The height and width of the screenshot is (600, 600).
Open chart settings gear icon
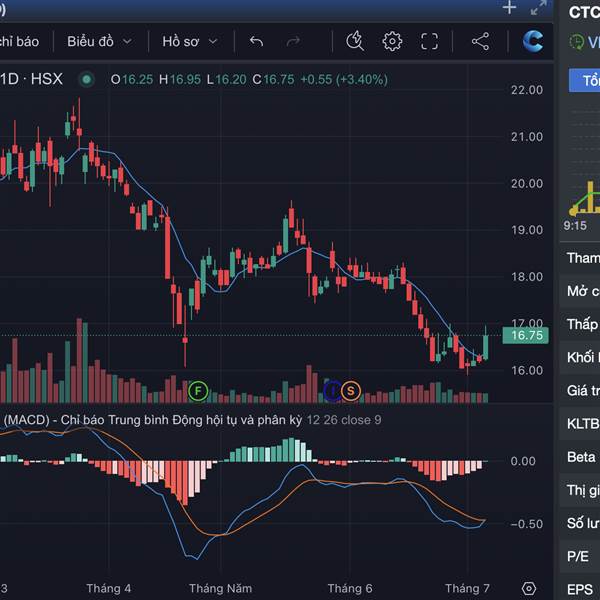click(392, 41)
